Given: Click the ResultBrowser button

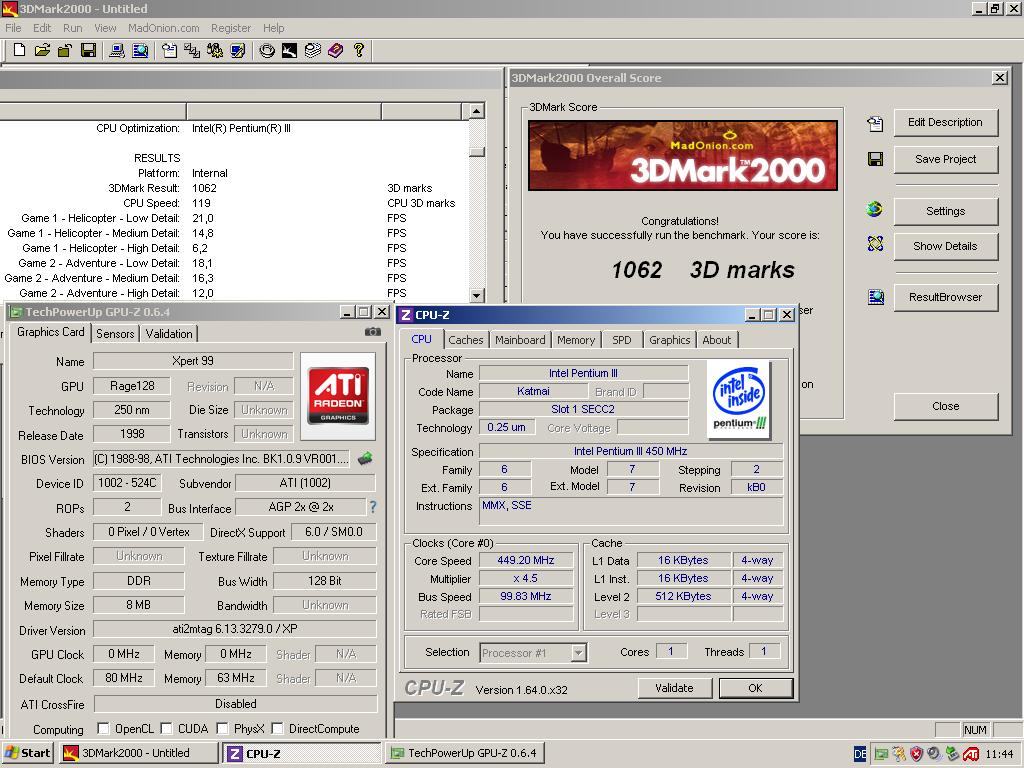Looking at the screenshot, I should (x=945, y=297).
